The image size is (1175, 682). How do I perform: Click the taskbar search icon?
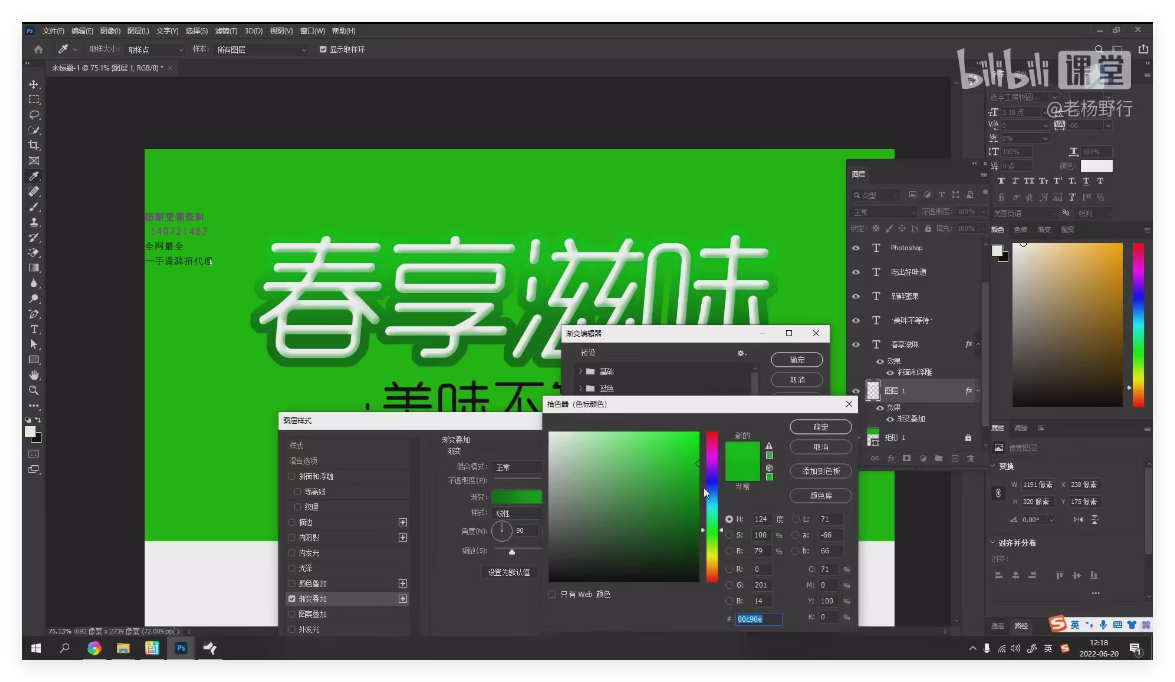coord(64,648)
